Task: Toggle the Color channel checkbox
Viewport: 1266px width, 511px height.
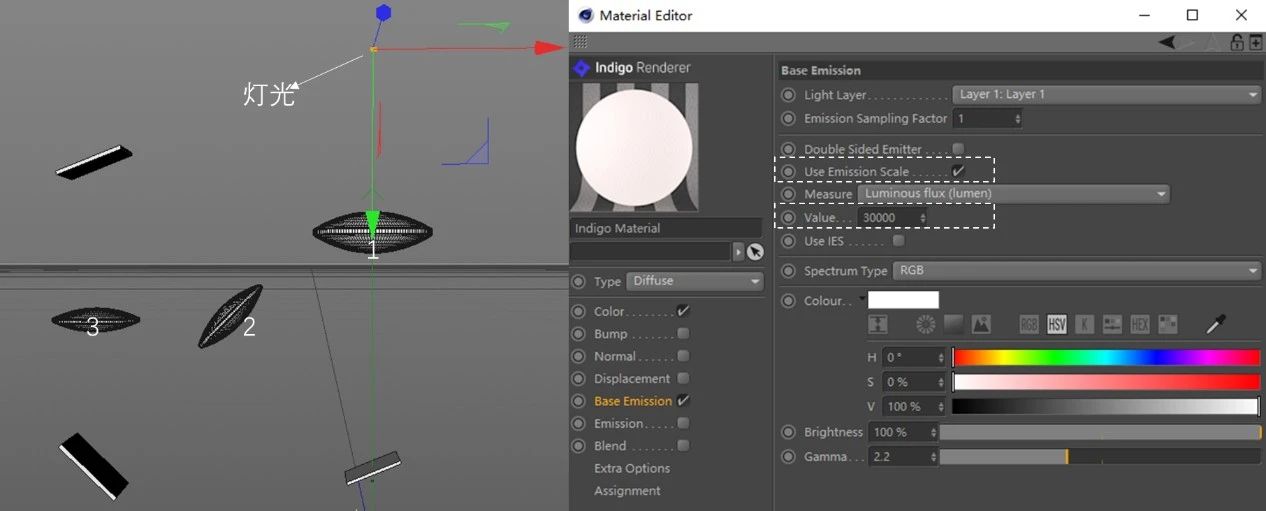Action: (683, 311)
